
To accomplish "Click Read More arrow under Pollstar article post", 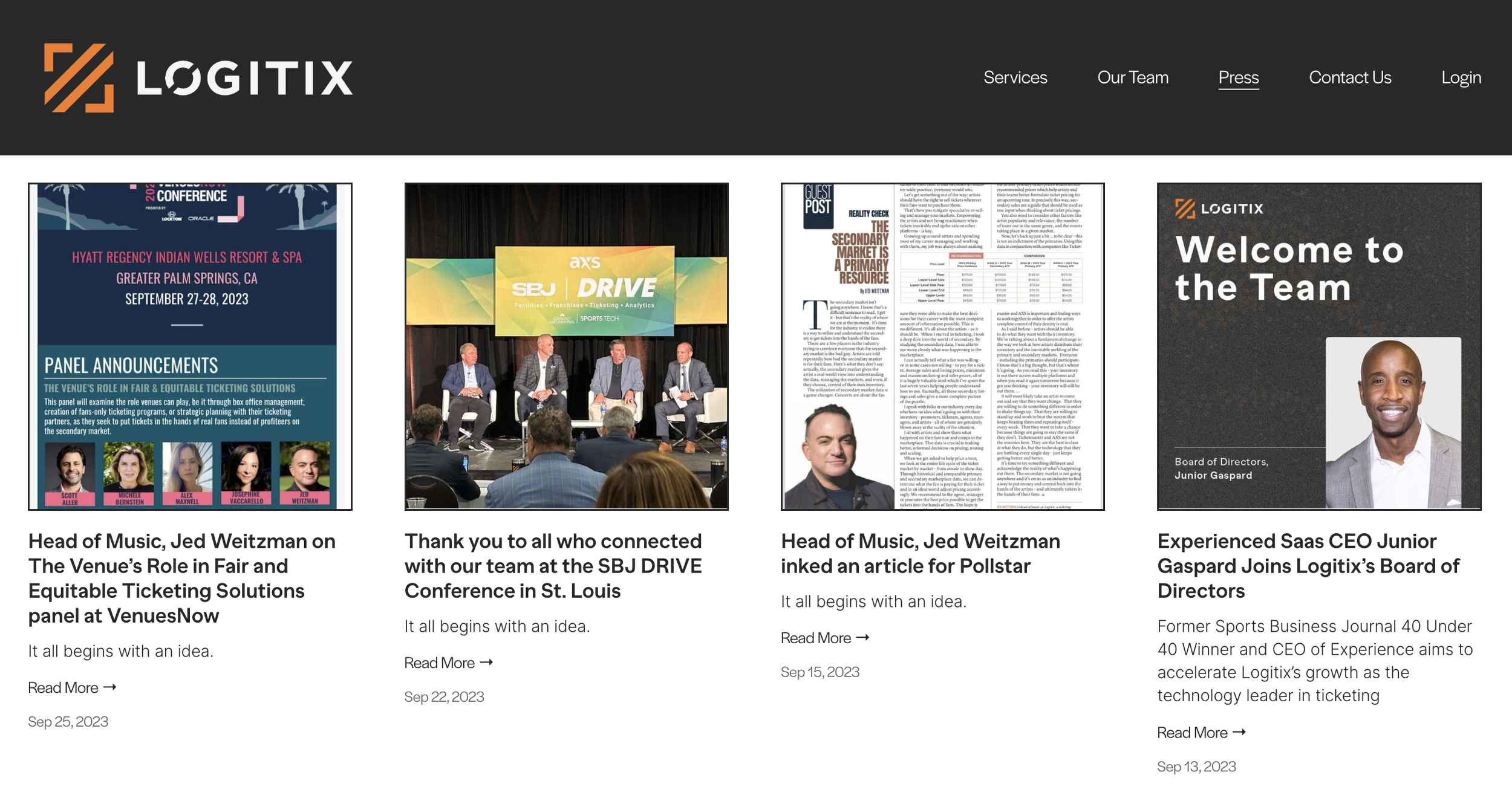I will click(862, 638).
